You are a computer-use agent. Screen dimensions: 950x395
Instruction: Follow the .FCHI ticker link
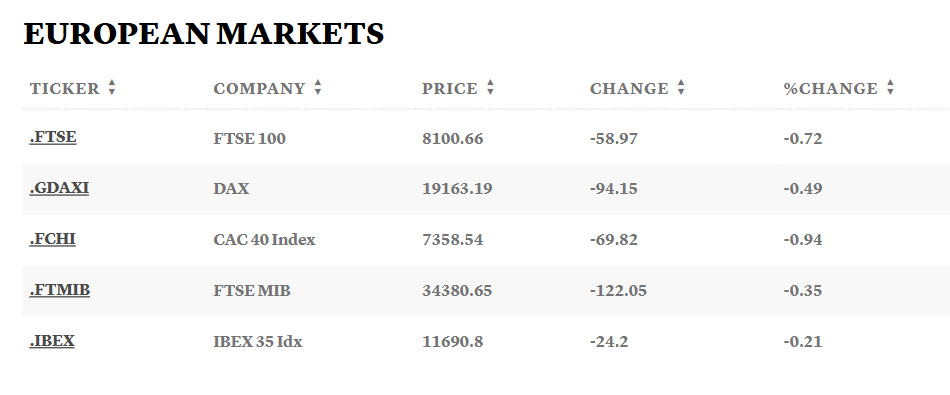(x=53, y=239)
